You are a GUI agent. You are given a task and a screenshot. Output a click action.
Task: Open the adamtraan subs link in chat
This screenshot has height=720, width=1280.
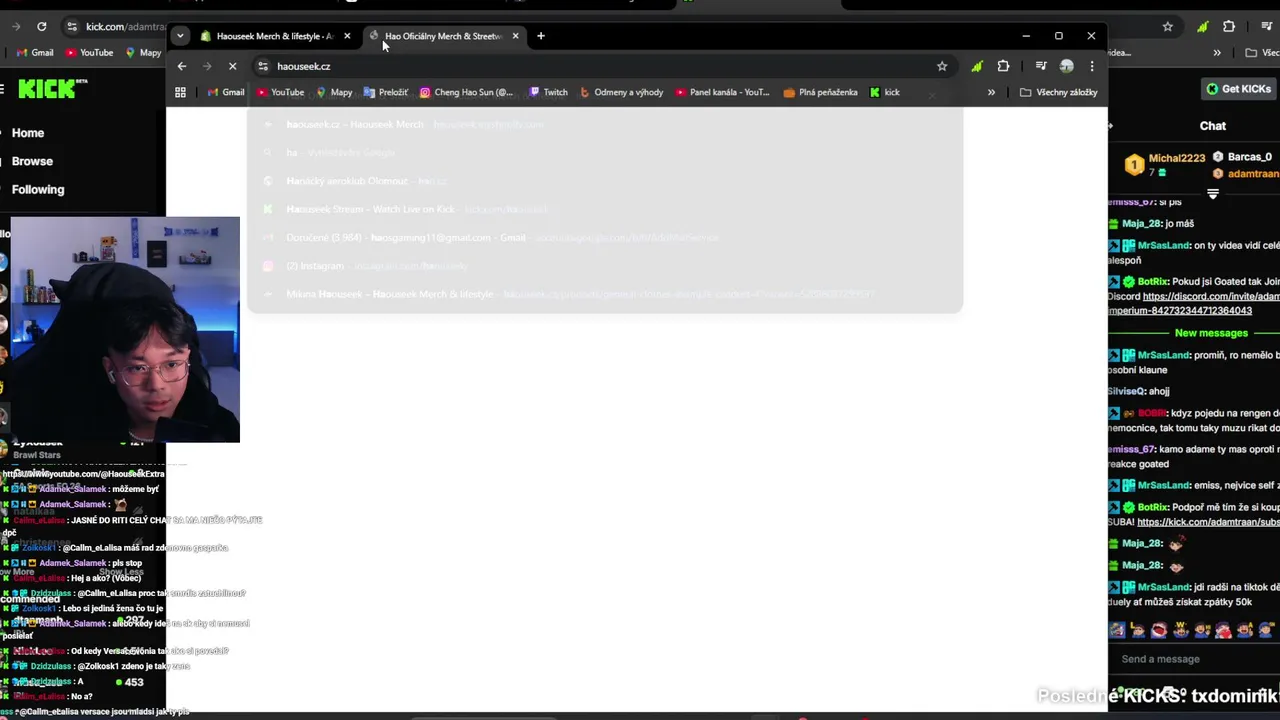[x=1208, y=522]
